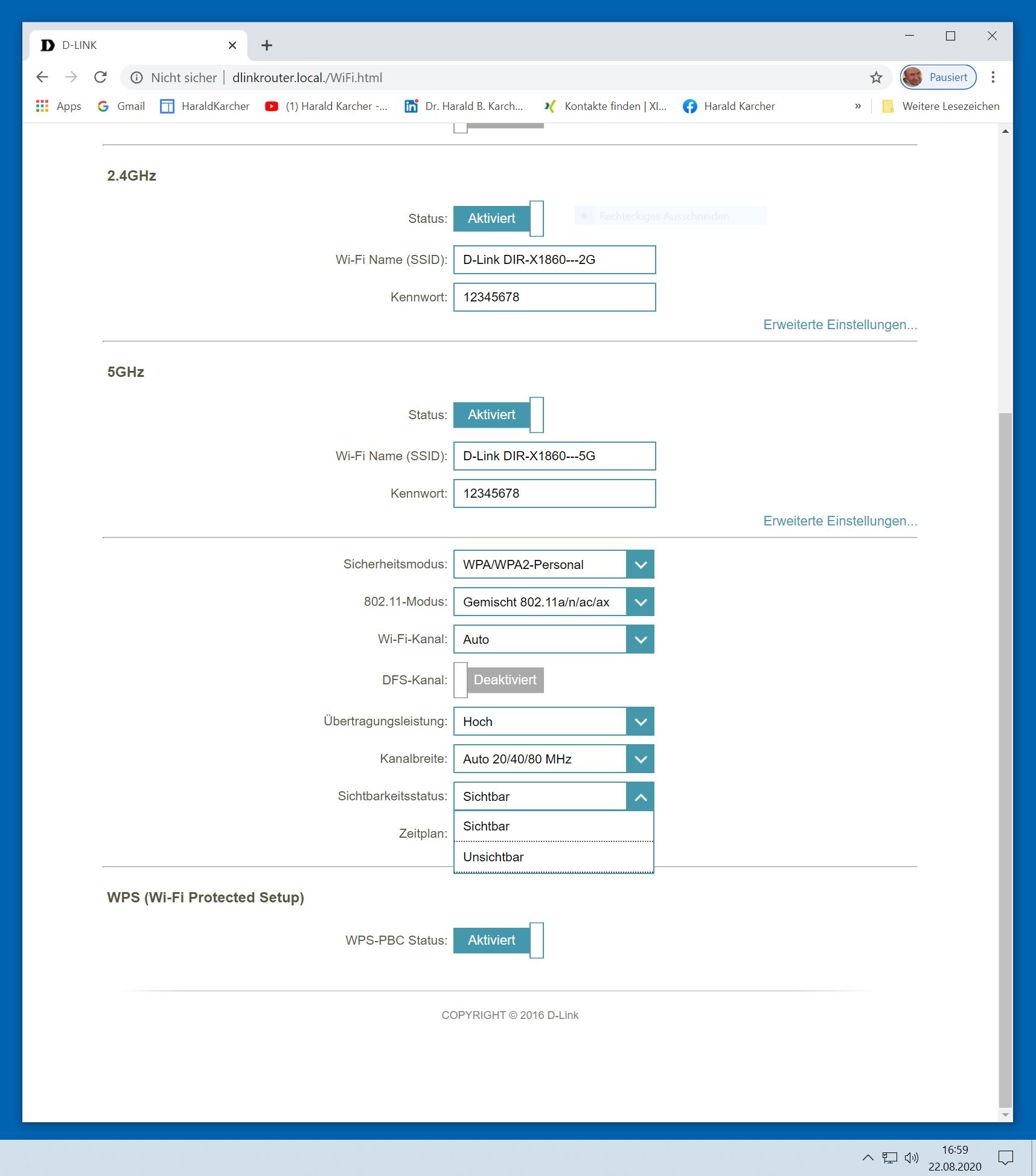
Task: Show hidden system tray icons
Action: coord(868,1158)
